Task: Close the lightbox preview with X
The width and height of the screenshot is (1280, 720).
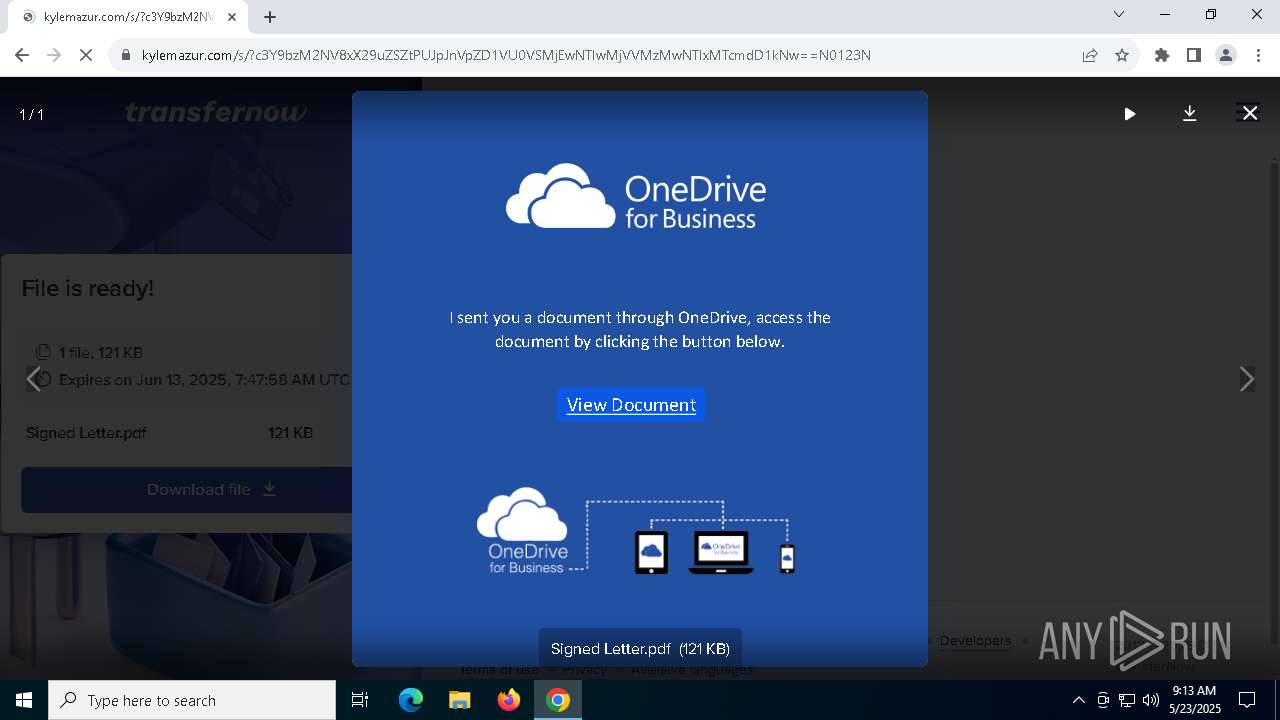Action: 1249,114
